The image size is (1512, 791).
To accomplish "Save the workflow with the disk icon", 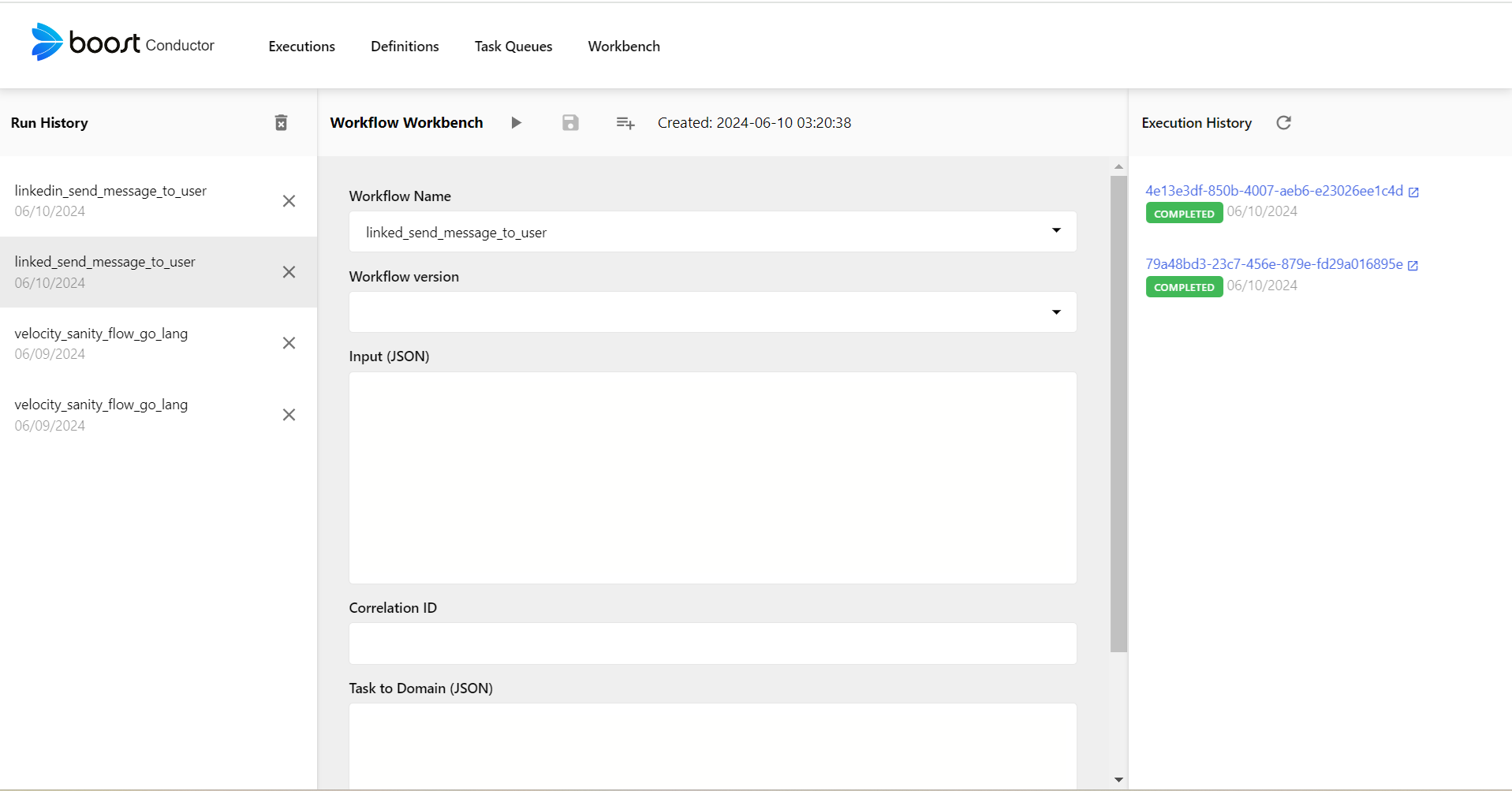I will [x=570, y=122].
